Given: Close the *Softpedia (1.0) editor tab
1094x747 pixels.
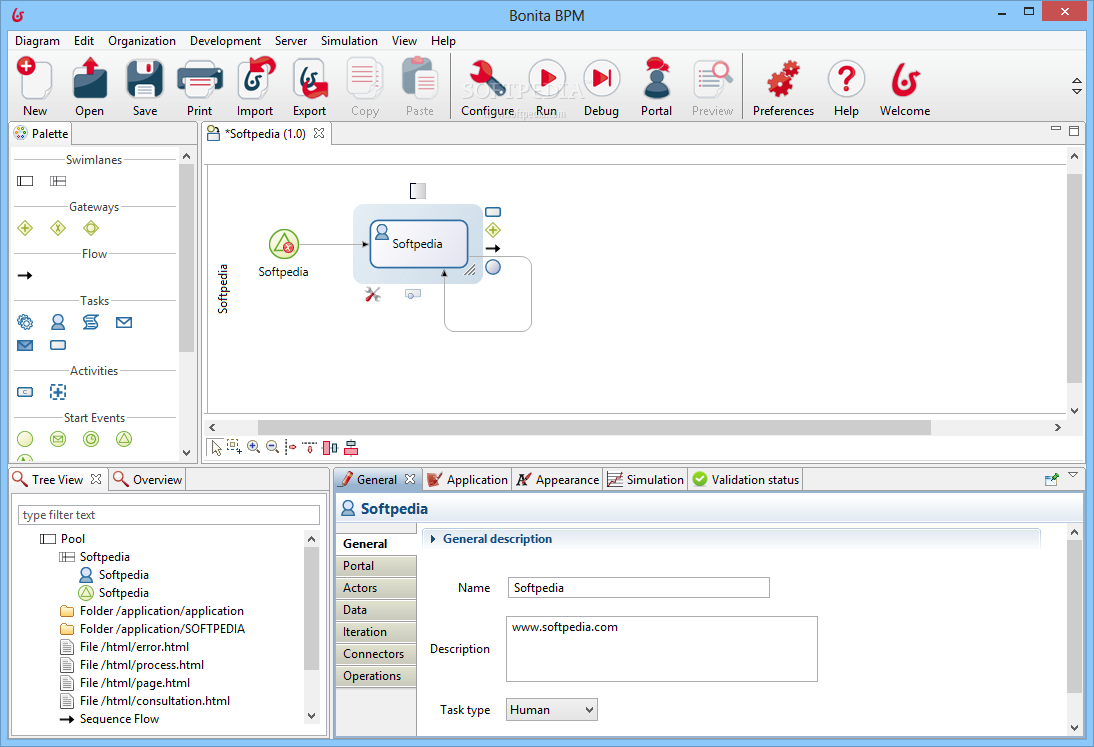Looking at the screenshot, I should pyautogui.click(x=319, y=133).
